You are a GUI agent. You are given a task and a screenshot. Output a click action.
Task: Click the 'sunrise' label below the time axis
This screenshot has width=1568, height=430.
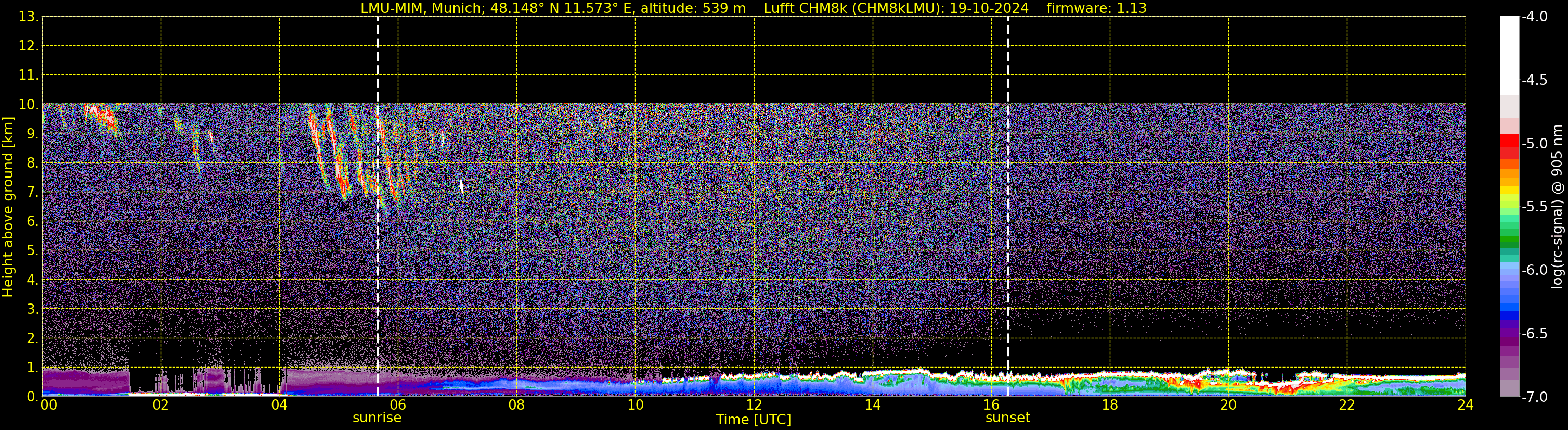tap(377, 418)
